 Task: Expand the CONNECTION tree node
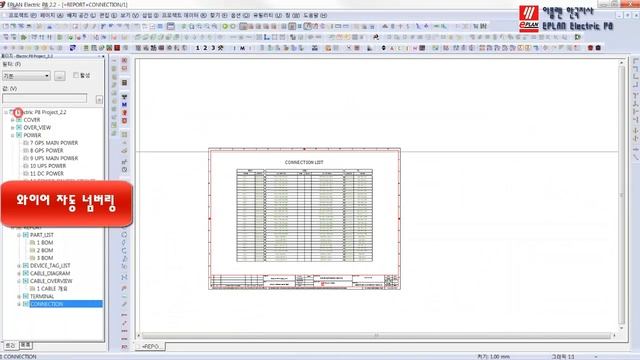19,304
